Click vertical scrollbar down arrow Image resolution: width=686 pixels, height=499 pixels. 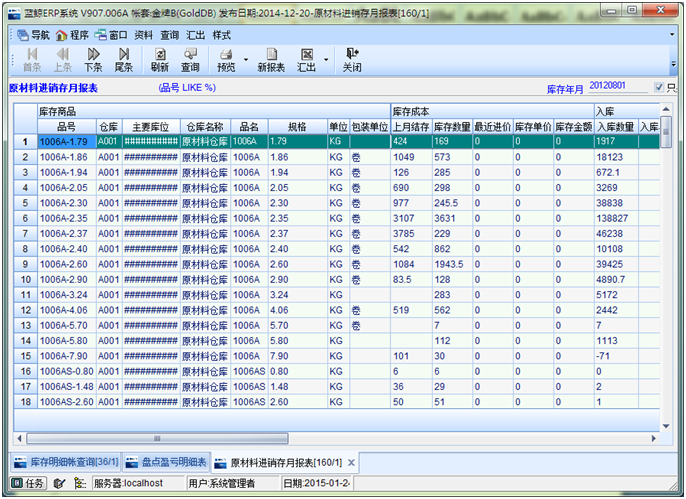tap(666, 426)
